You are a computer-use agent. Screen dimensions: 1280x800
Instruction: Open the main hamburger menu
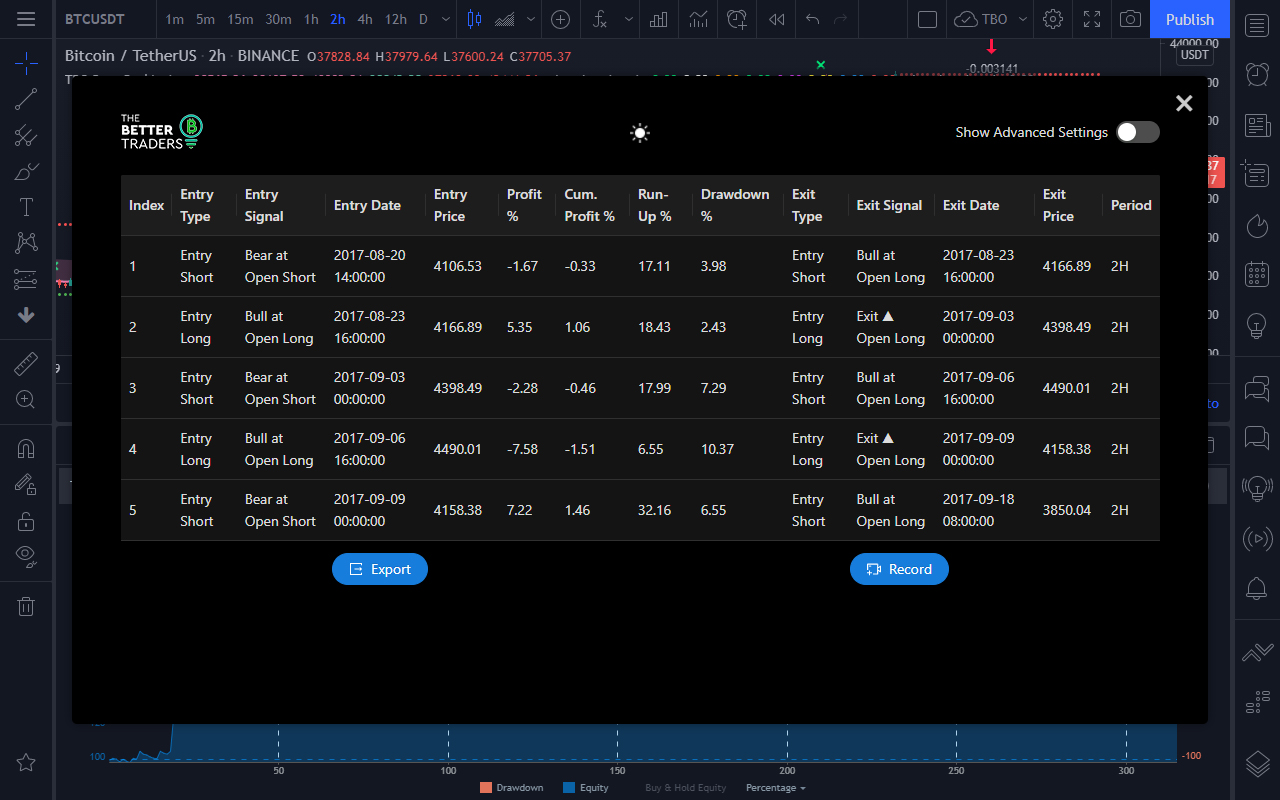pyautogui.click(x=26, y=19)
